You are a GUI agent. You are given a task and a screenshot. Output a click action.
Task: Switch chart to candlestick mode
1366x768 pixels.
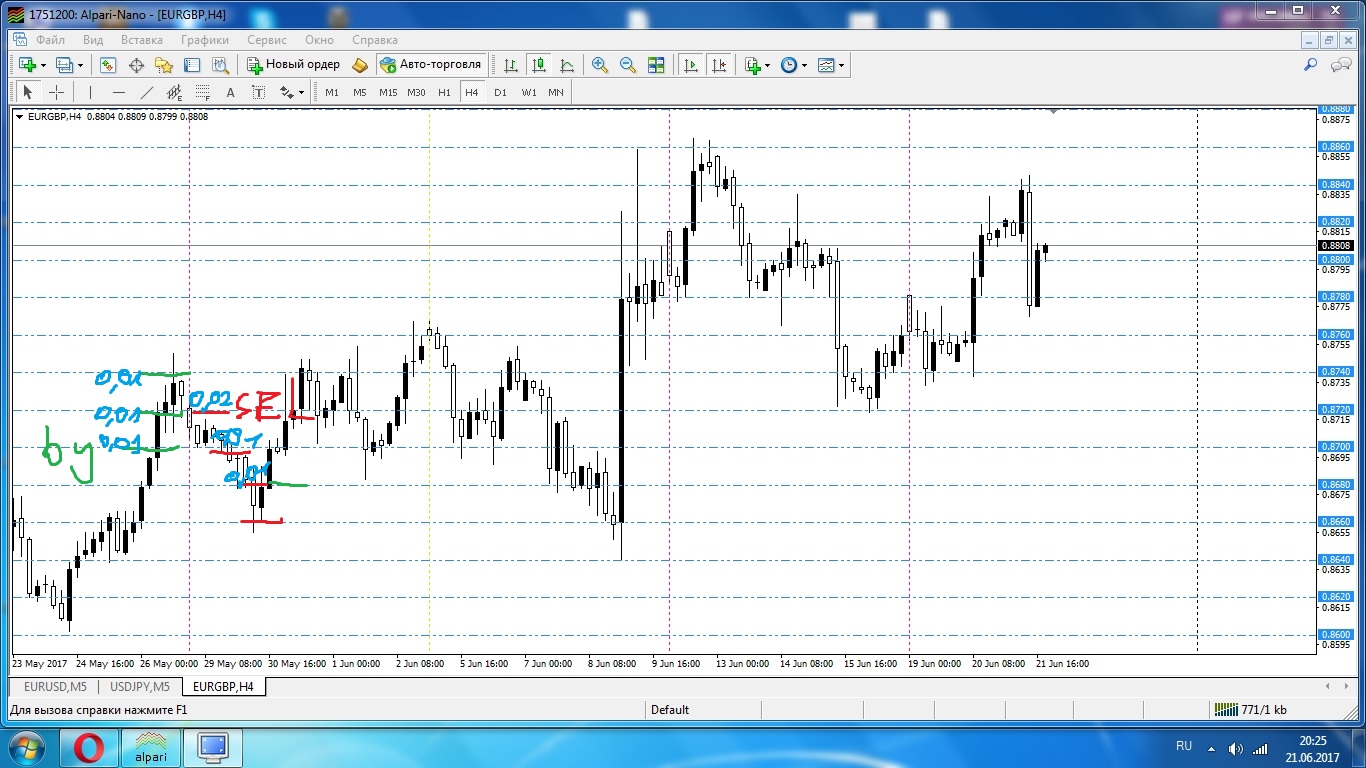pos(539,65)
